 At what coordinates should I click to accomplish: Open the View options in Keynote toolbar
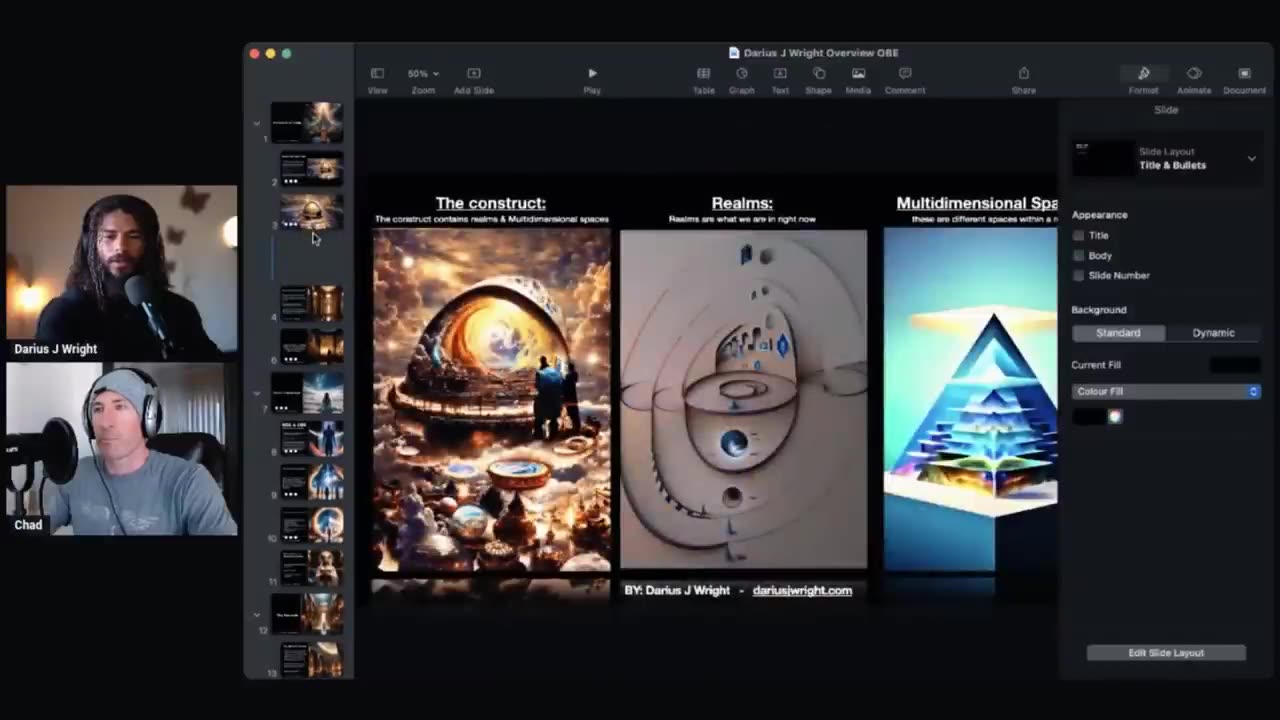[377, 73]
